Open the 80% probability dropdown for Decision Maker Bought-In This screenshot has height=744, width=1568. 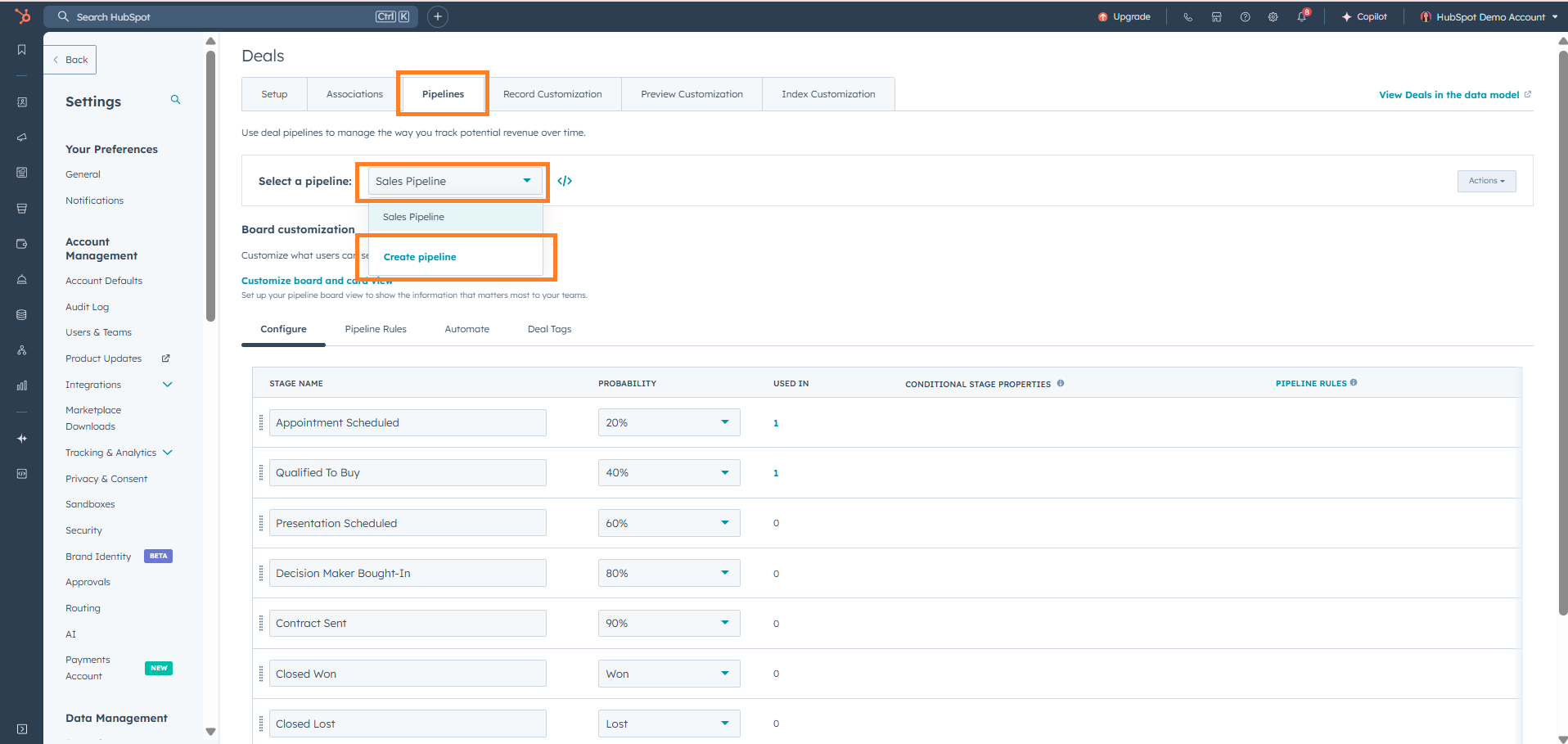pos(669,573)
